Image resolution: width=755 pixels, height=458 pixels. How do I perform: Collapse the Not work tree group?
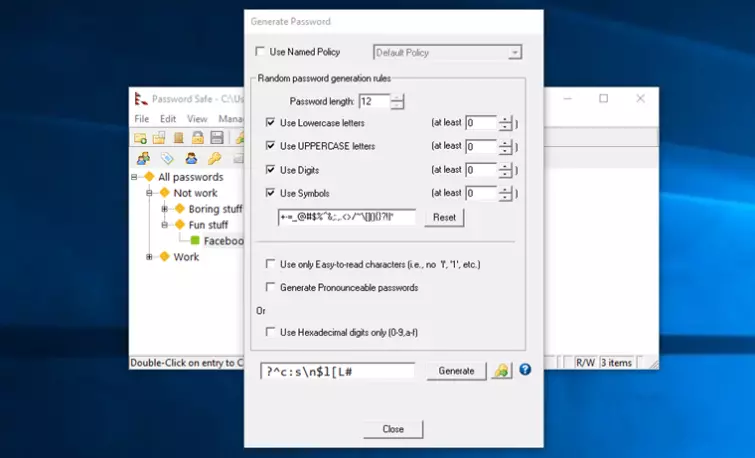pyautogui.click(x=150, y=193)
